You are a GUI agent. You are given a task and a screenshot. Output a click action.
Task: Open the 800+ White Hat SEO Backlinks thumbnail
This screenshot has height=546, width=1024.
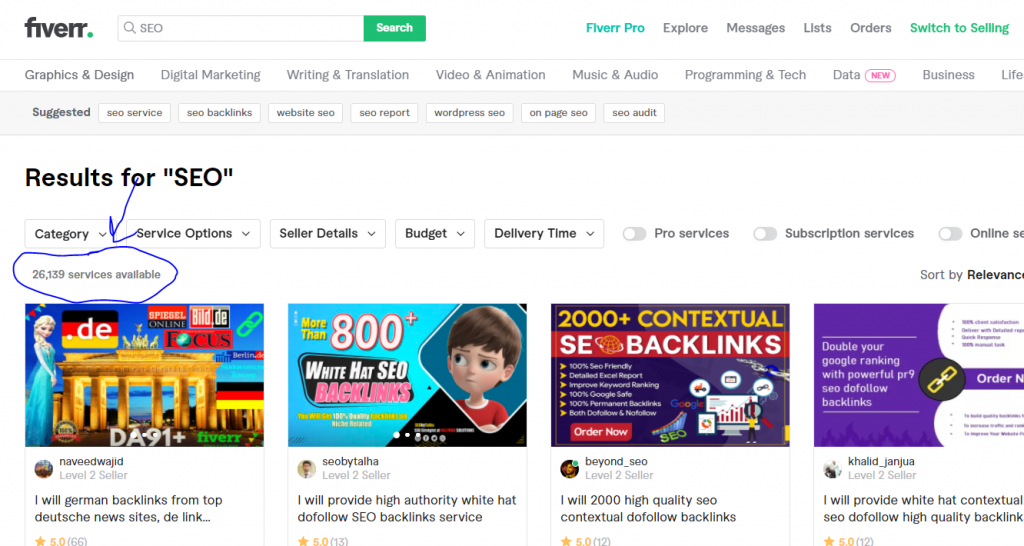point(407,375)
